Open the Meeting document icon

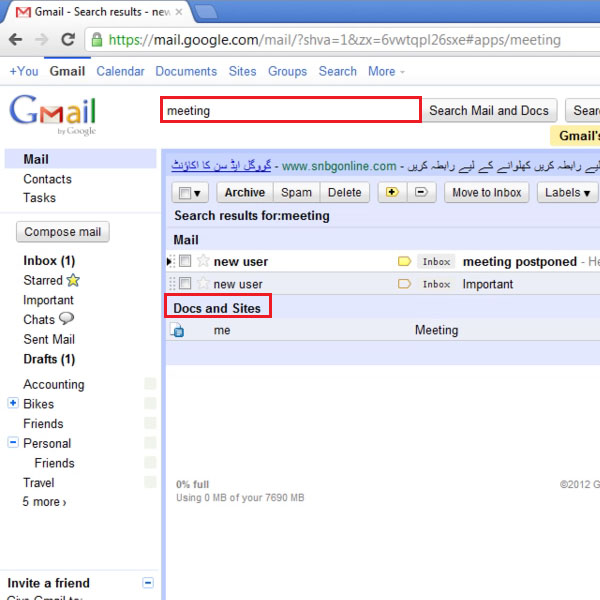tap(177, 330)
